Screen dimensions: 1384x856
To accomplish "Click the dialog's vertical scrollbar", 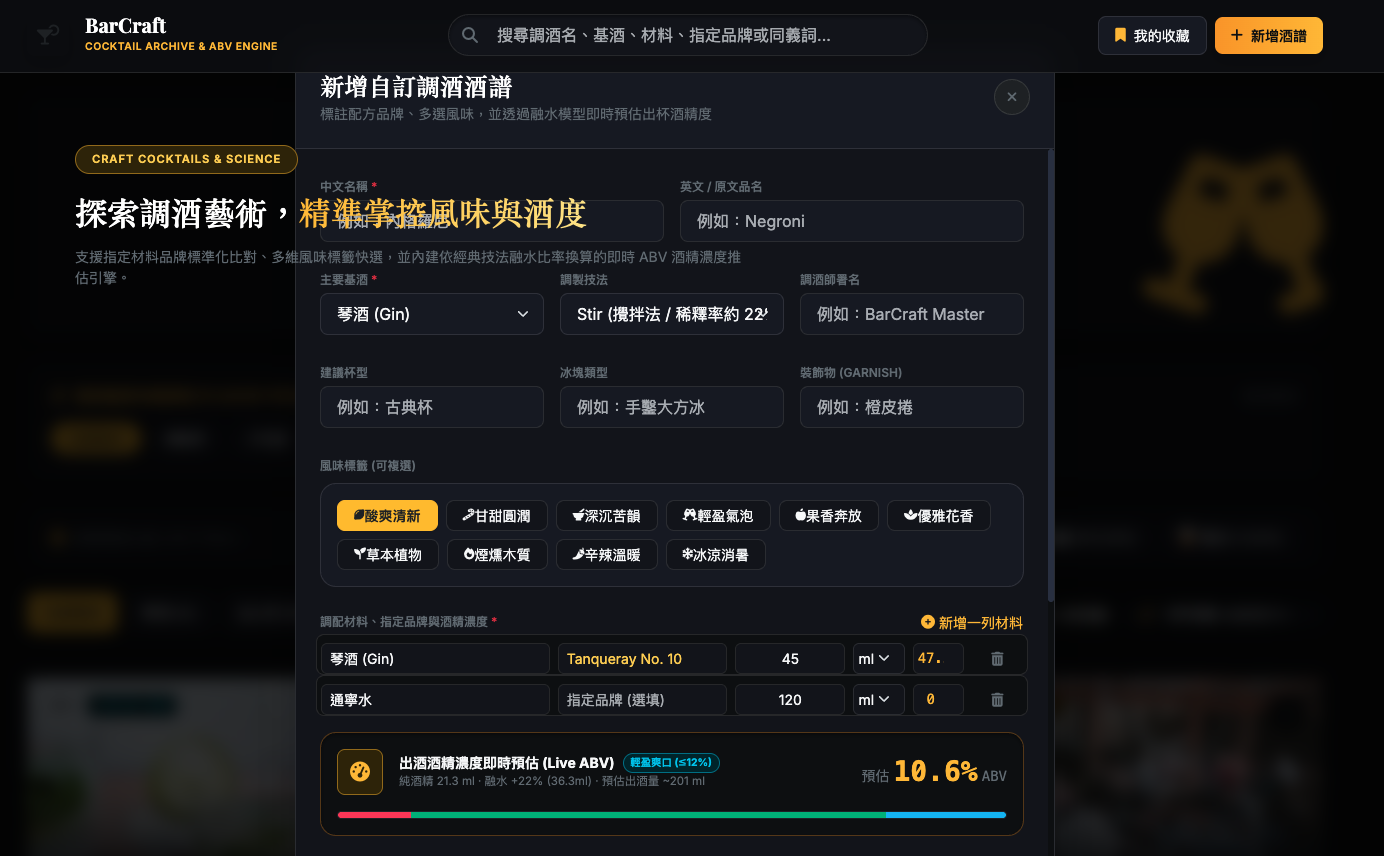I will [x=1050, y=375].
